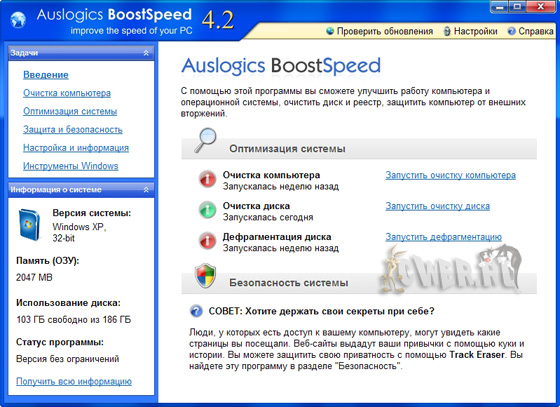
Task: Click the check updates globe icon
Action: coord(330,31)
